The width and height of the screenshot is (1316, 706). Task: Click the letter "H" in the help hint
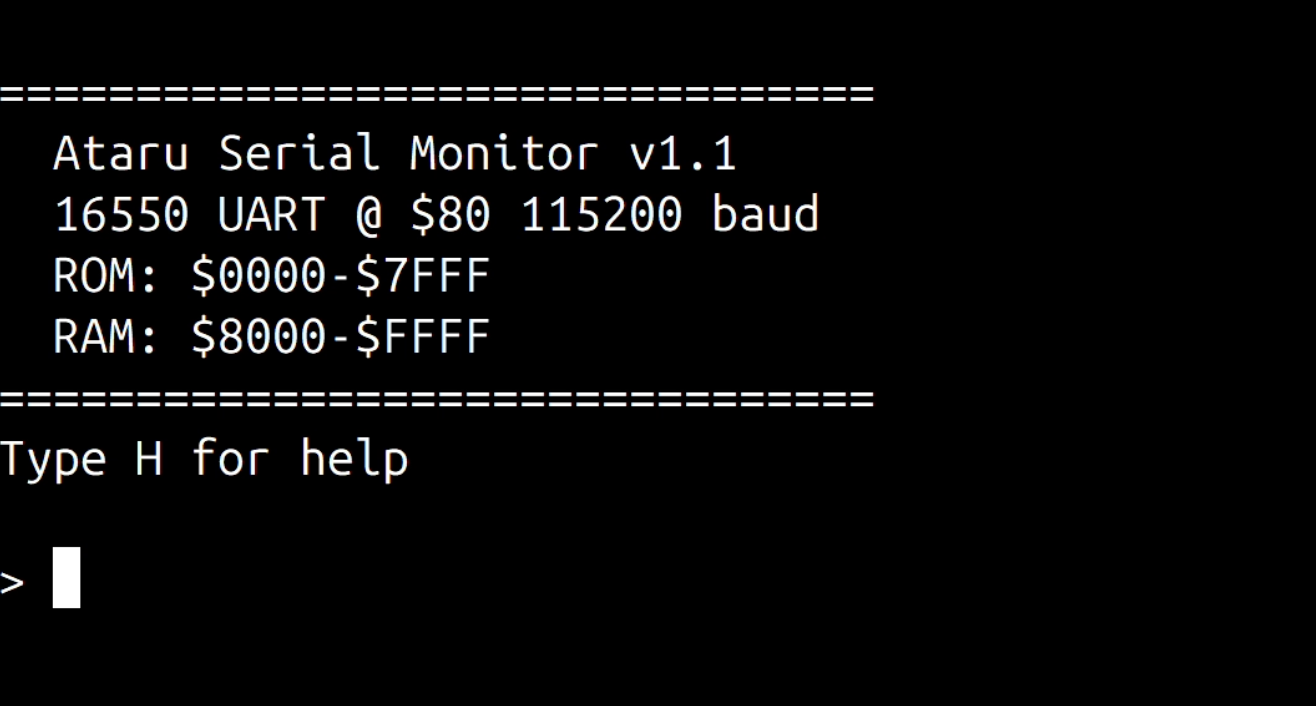click(x=148, y=459)
